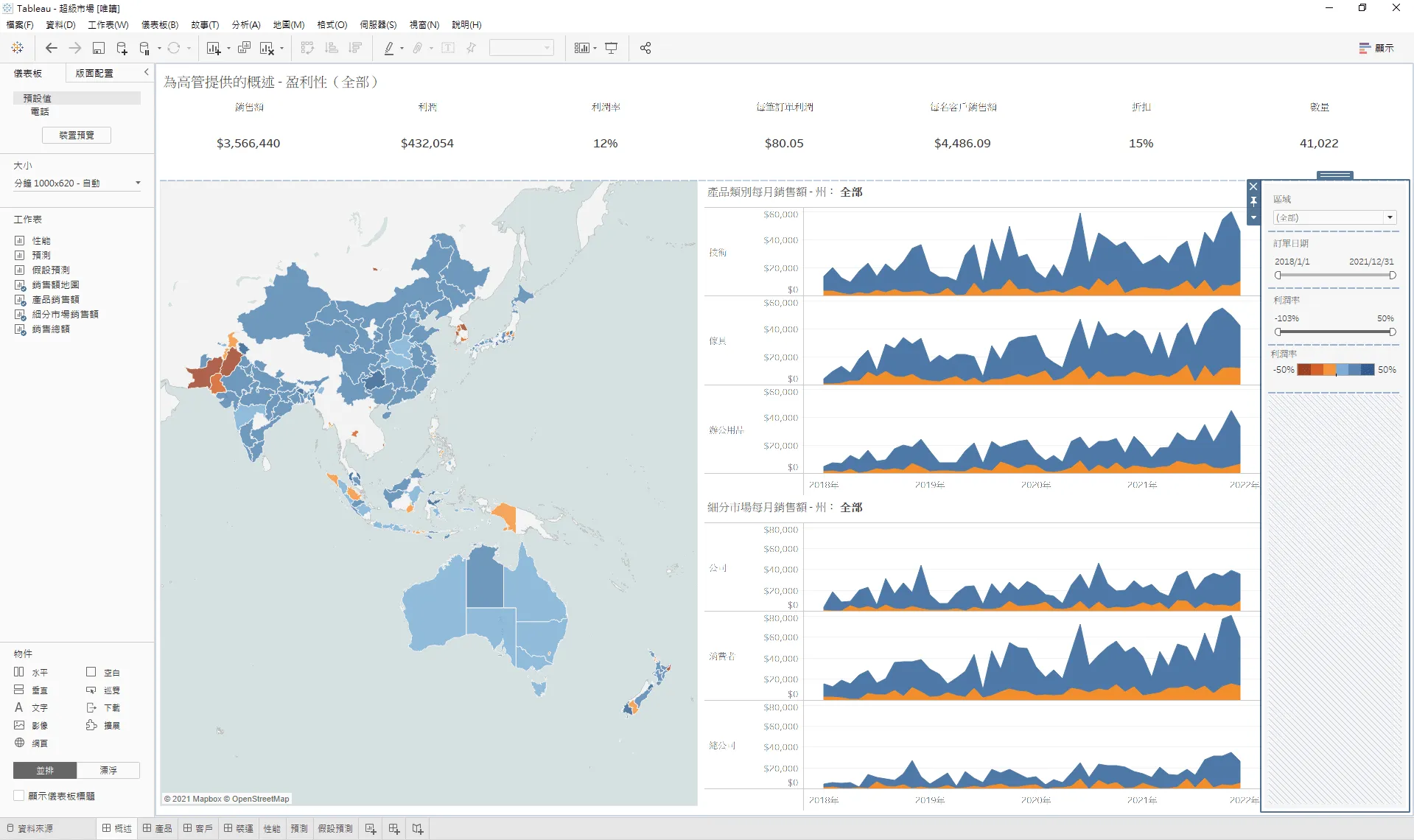Open the Highlight dropdown arrow
The image size is (1414, 840).
coord(402,49)
